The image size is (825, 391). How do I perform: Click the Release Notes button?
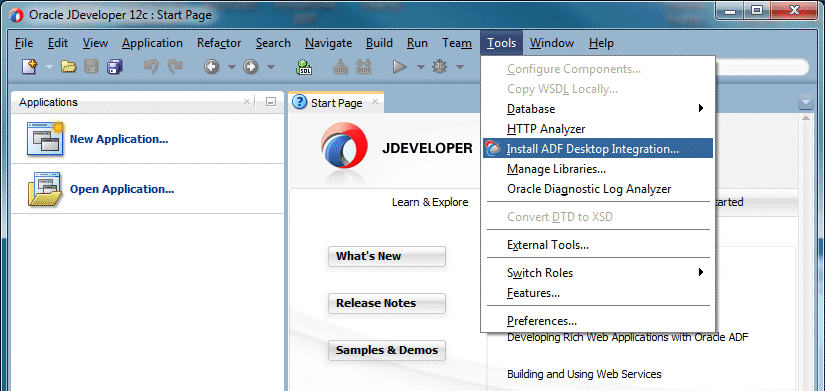tap(387, 303)
